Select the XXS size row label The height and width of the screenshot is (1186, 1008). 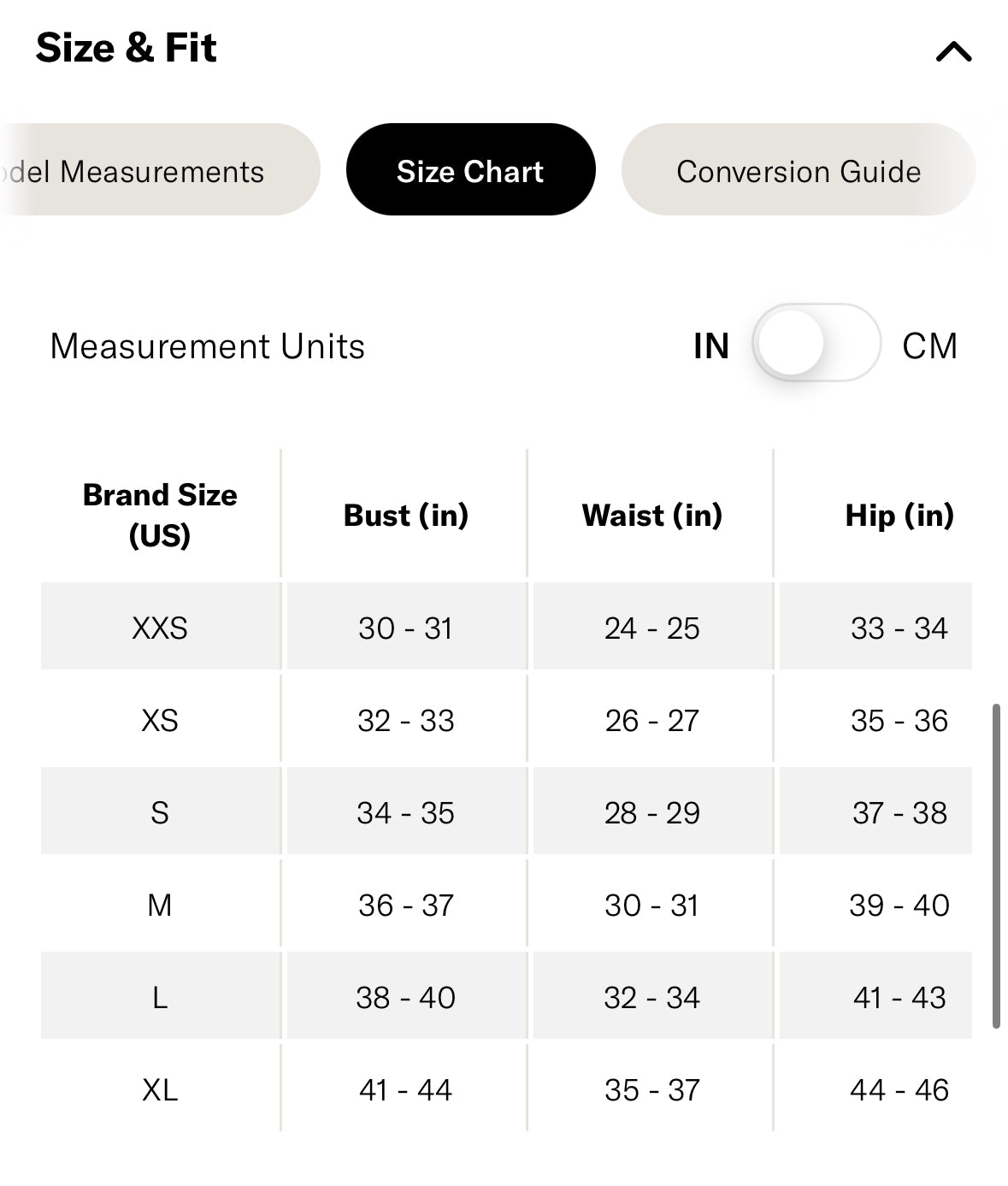point(160,628)
